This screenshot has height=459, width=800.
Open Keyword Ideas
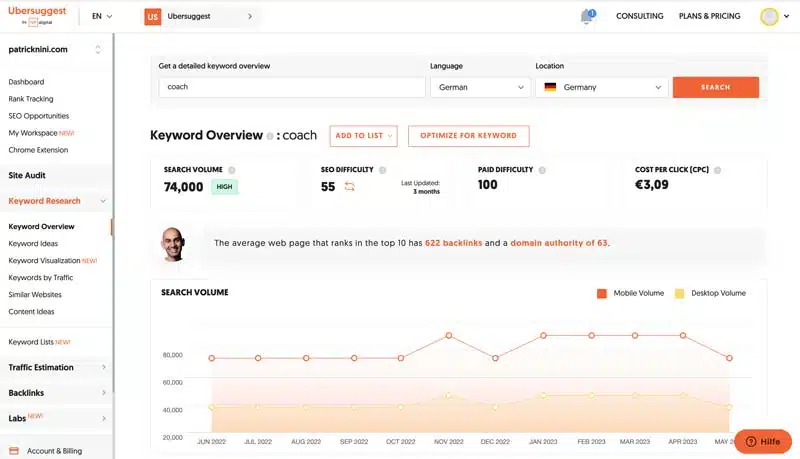point(33,244)
